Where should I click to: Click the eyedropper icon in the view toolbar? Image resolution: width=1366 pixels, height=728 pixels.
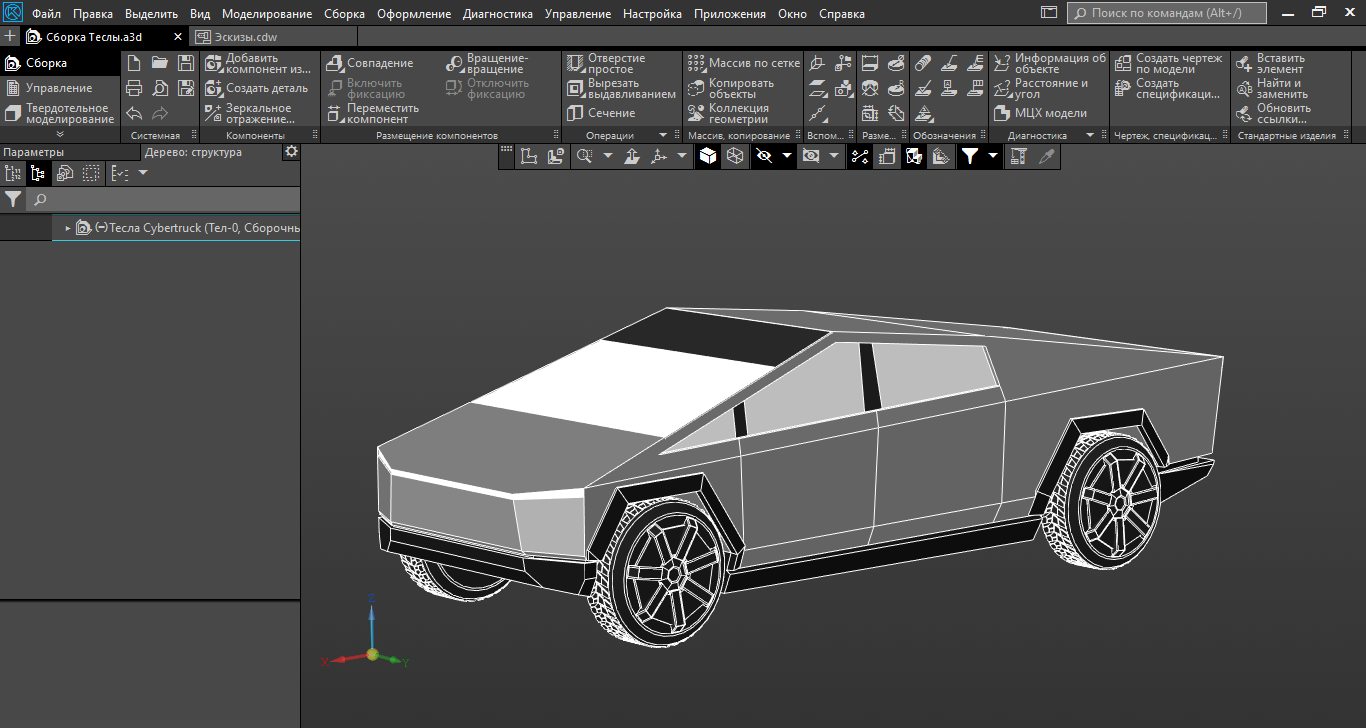pos(1046,156)
